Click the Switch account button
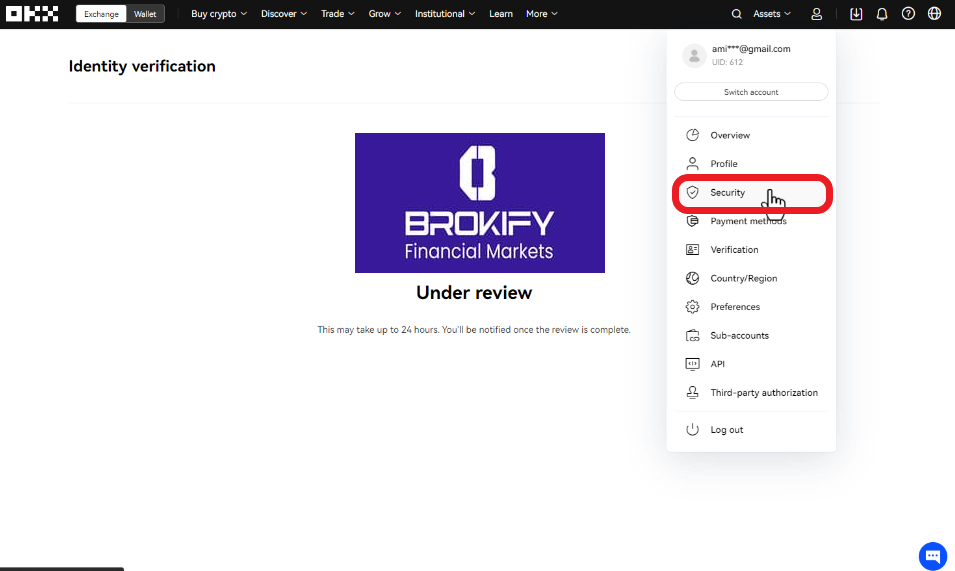Viewport: 955px width, 571px height. click(x=751, y=92)
